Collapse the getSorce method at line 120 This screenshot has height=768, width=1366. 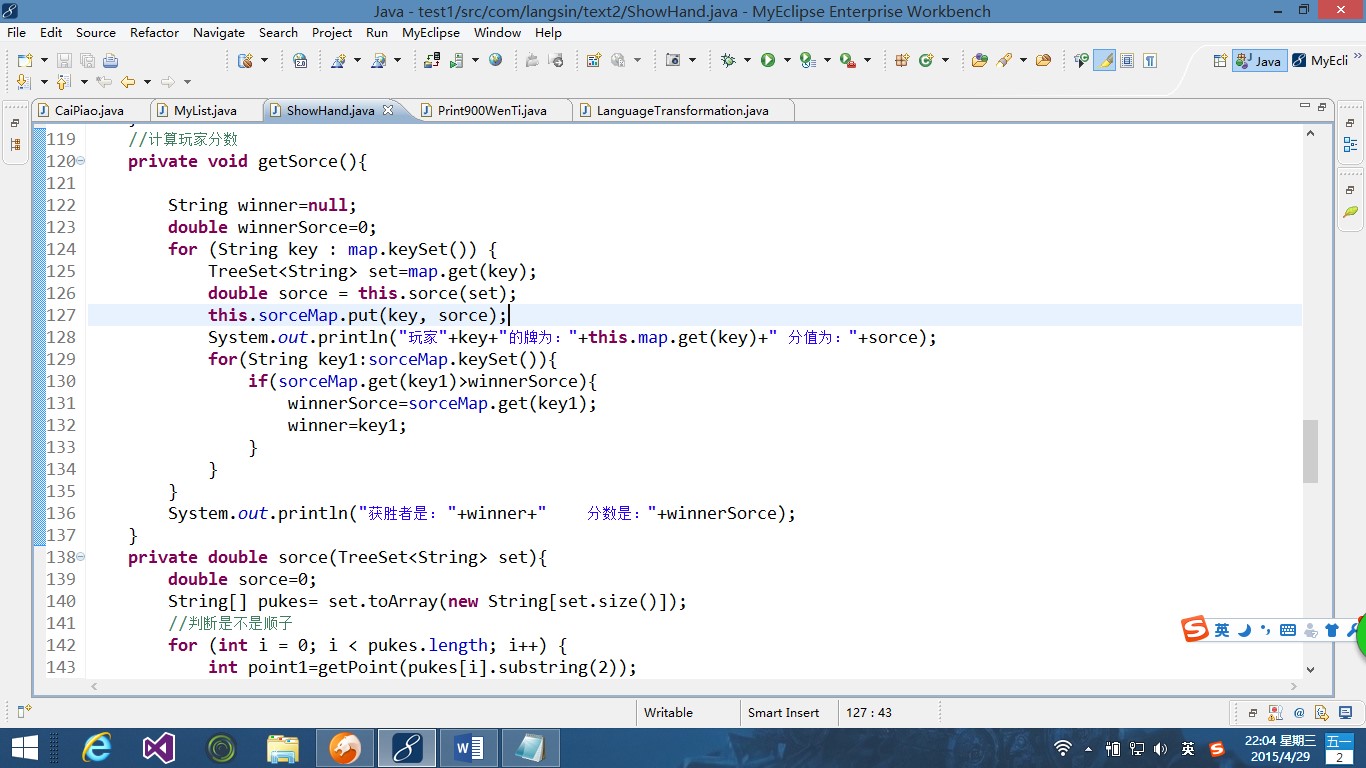click(x=81, y=161)
